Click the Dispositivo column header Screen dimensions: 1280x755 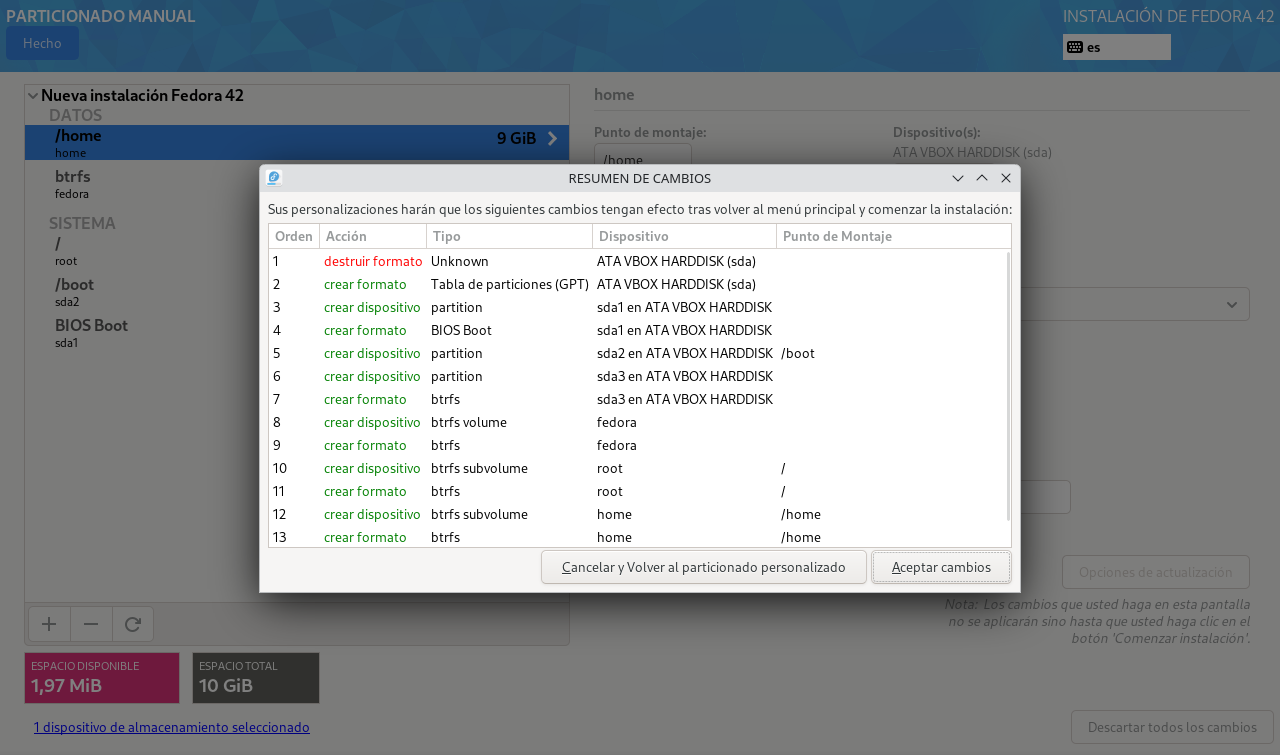[683, 236]
